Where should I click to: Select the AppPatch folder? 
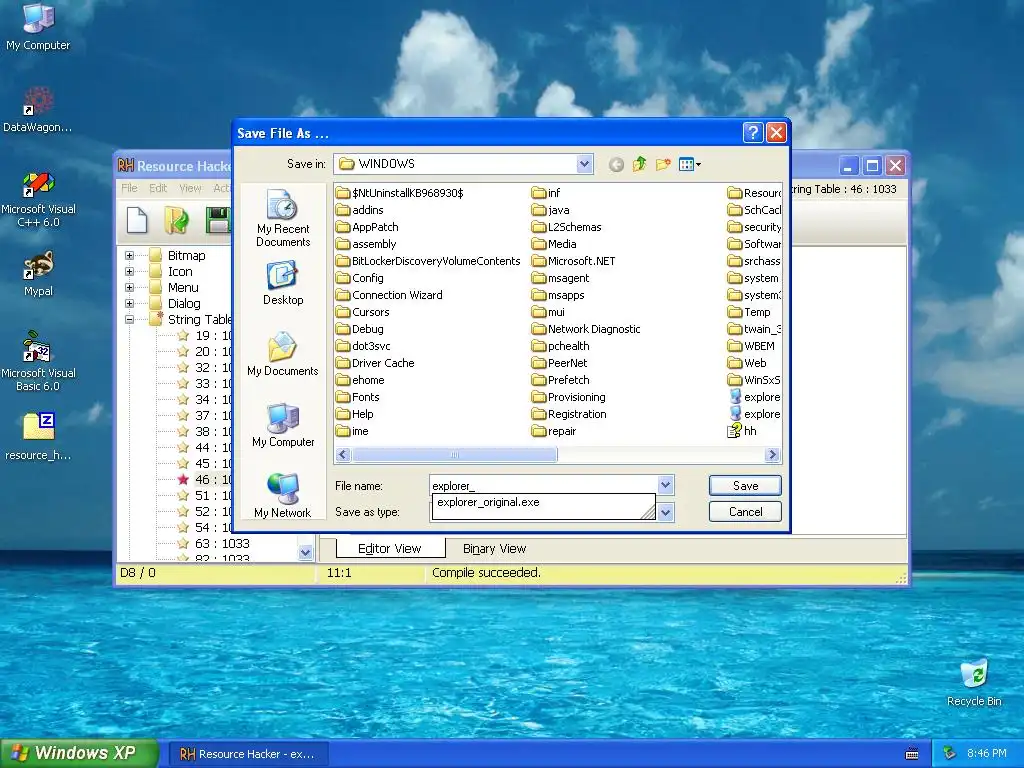pos(366,227)
